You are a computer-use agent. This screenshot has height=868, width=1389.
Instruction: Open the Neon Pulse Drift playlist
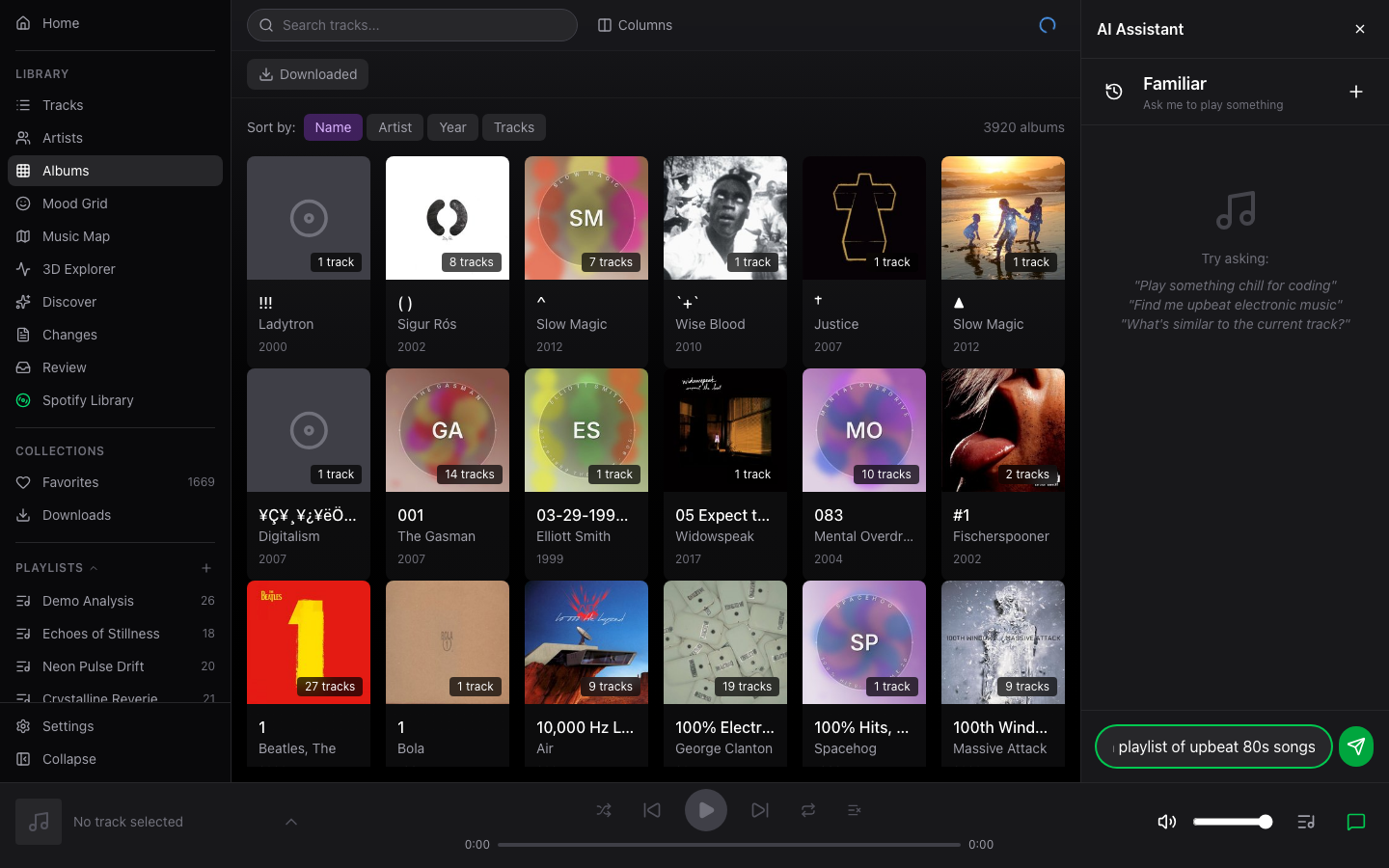tap(94, 666)
